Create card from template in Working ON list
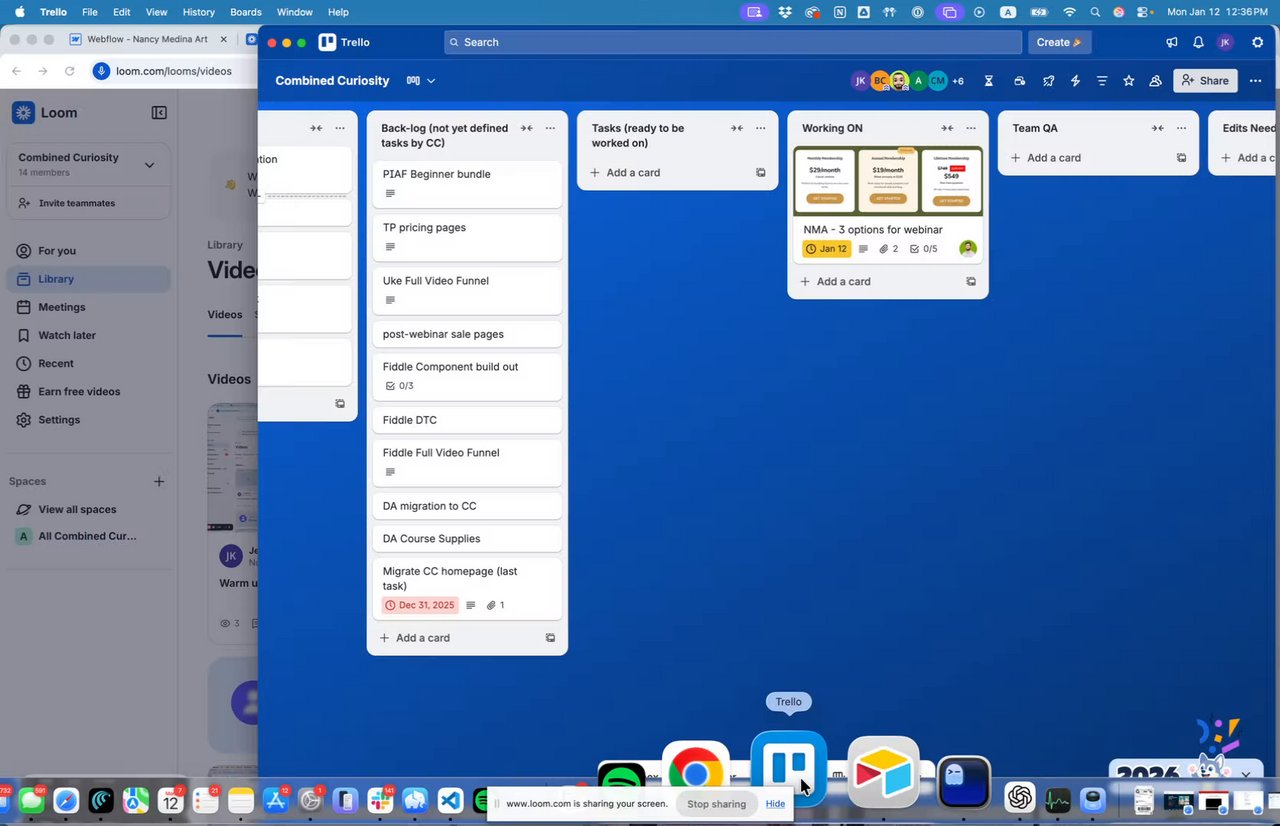1280x826 pixels. pos(971,282)
